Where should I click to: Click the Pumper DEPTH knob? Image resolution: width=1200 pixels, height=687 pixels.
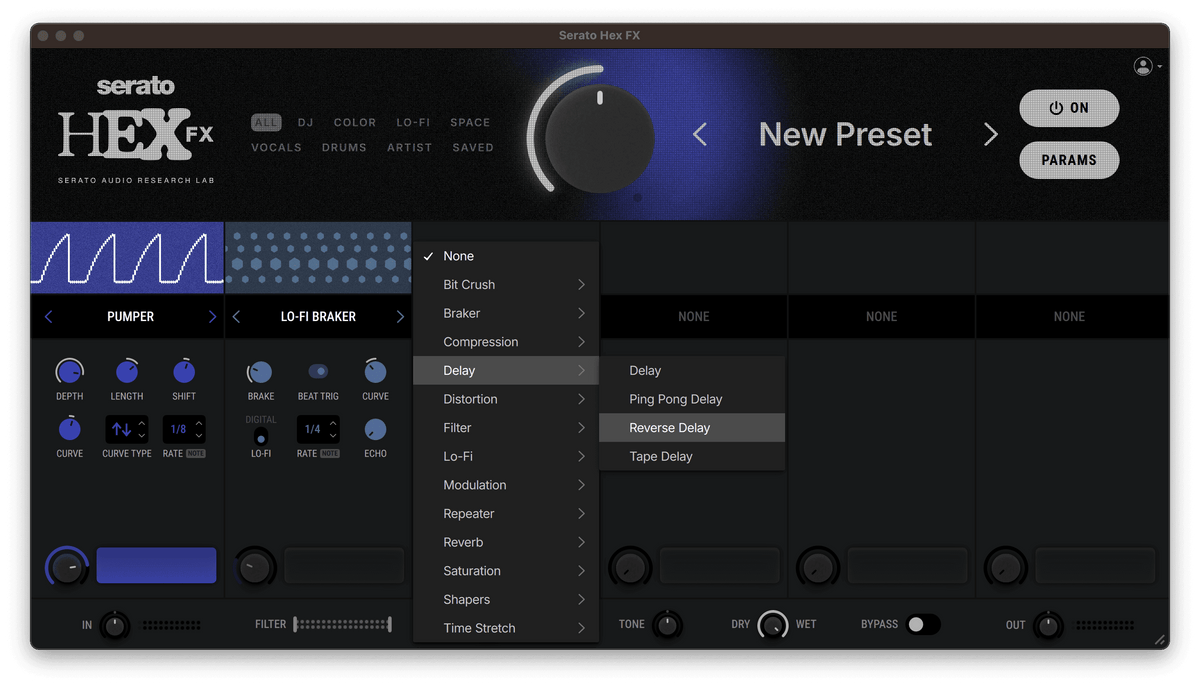tap(69, 372)
